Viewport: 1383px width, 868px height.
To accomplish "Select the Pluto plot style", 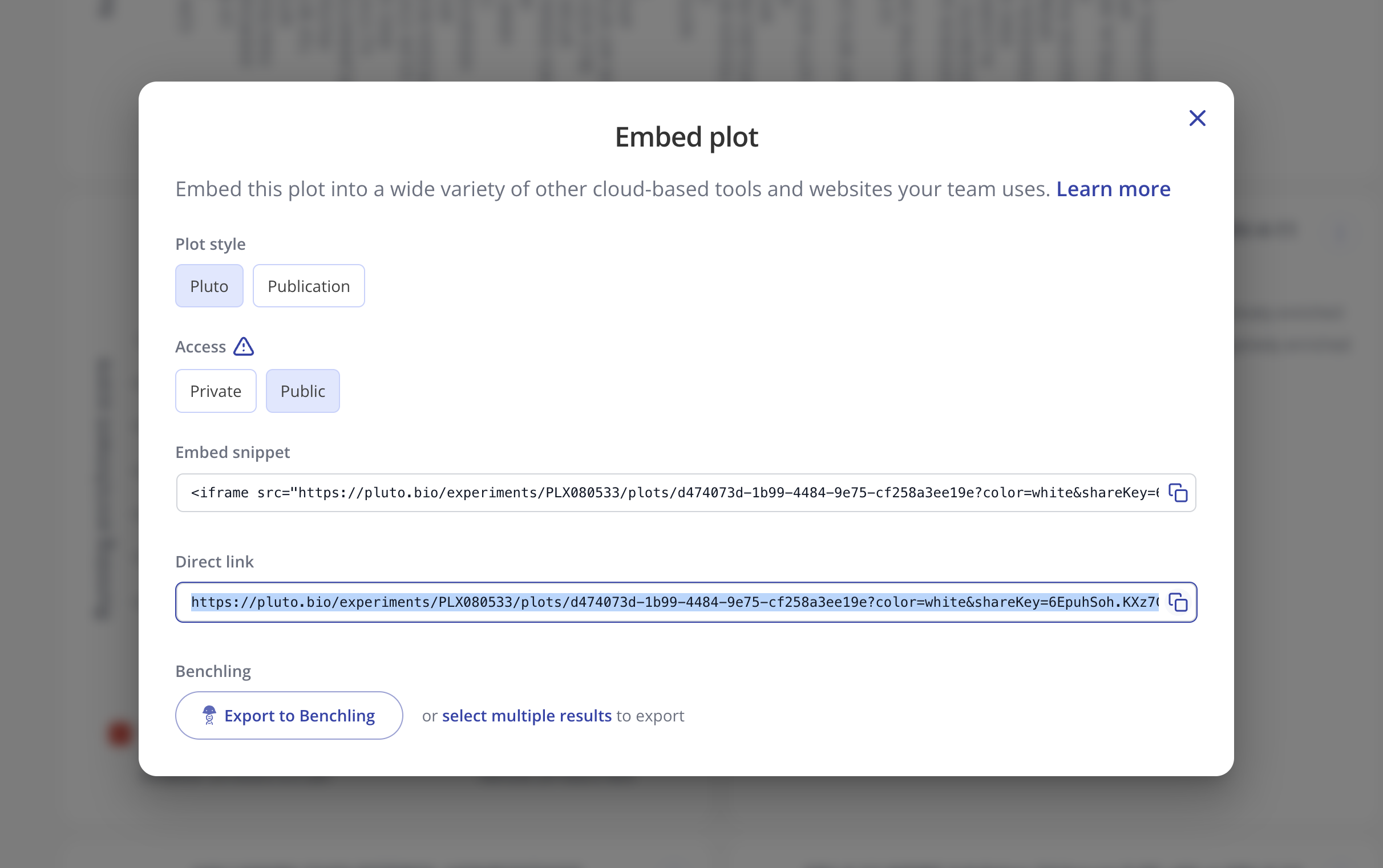I will click(209, 286).
